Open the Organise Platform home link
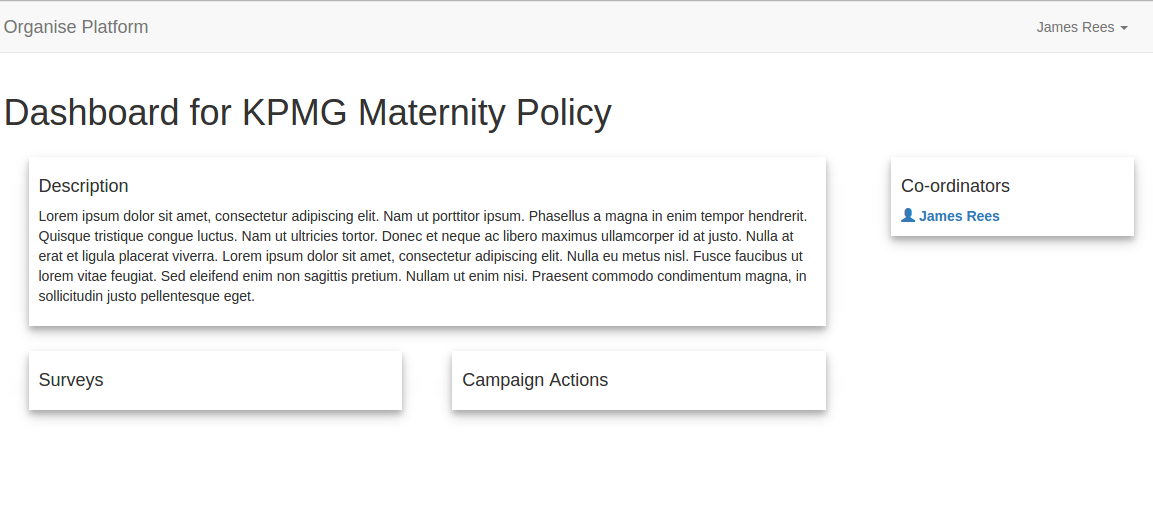Viewport: 1153px width, 517px height. [x=76, y=27]
